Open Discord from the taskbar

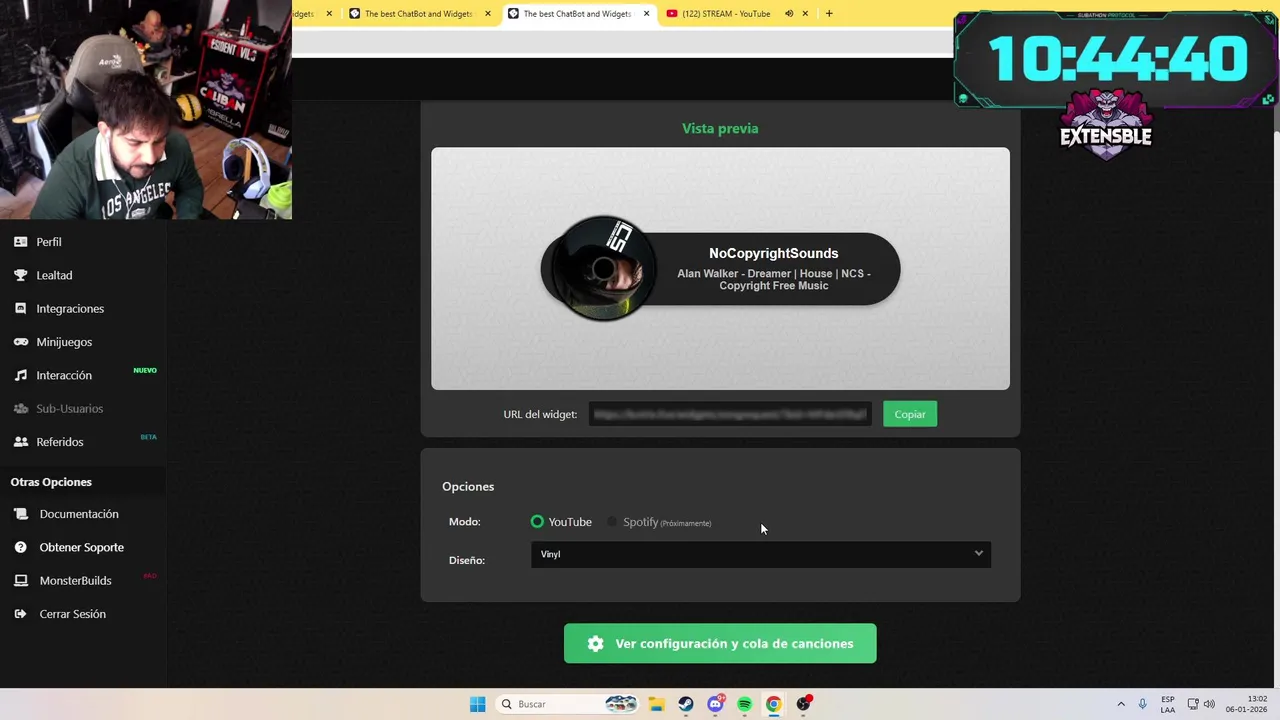715,704
